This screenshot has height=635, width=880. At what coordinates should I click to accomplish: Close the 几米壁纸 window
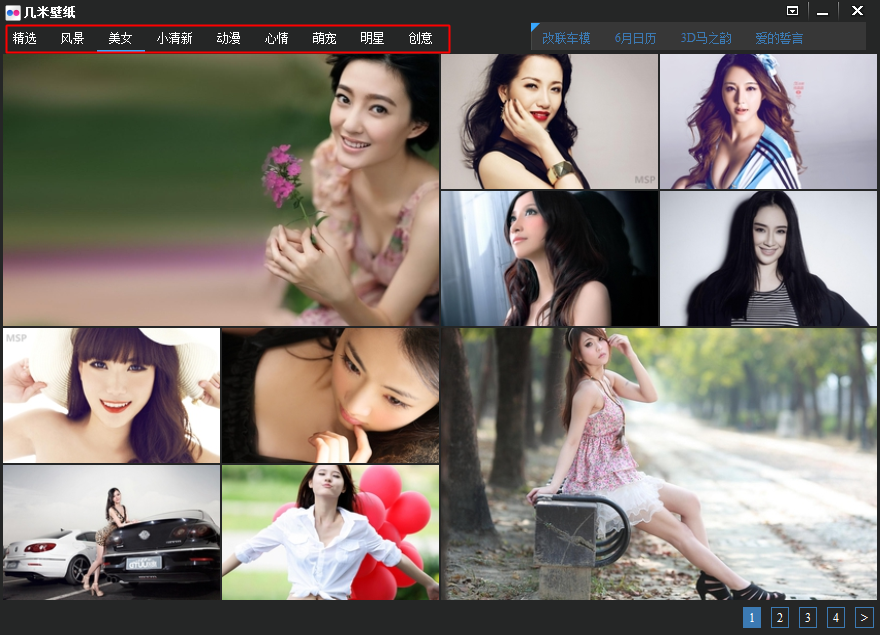(857, 11)
